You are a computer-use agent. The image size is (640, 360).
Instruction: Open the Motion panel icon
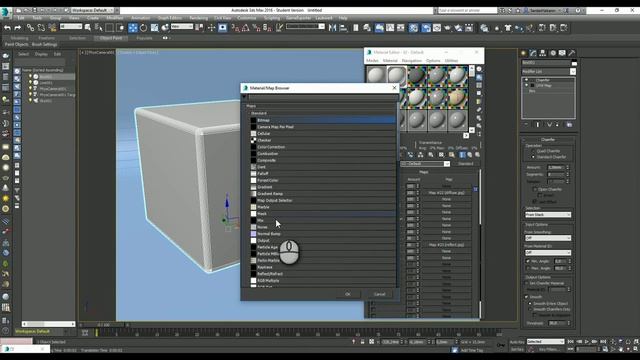(553, 53)
